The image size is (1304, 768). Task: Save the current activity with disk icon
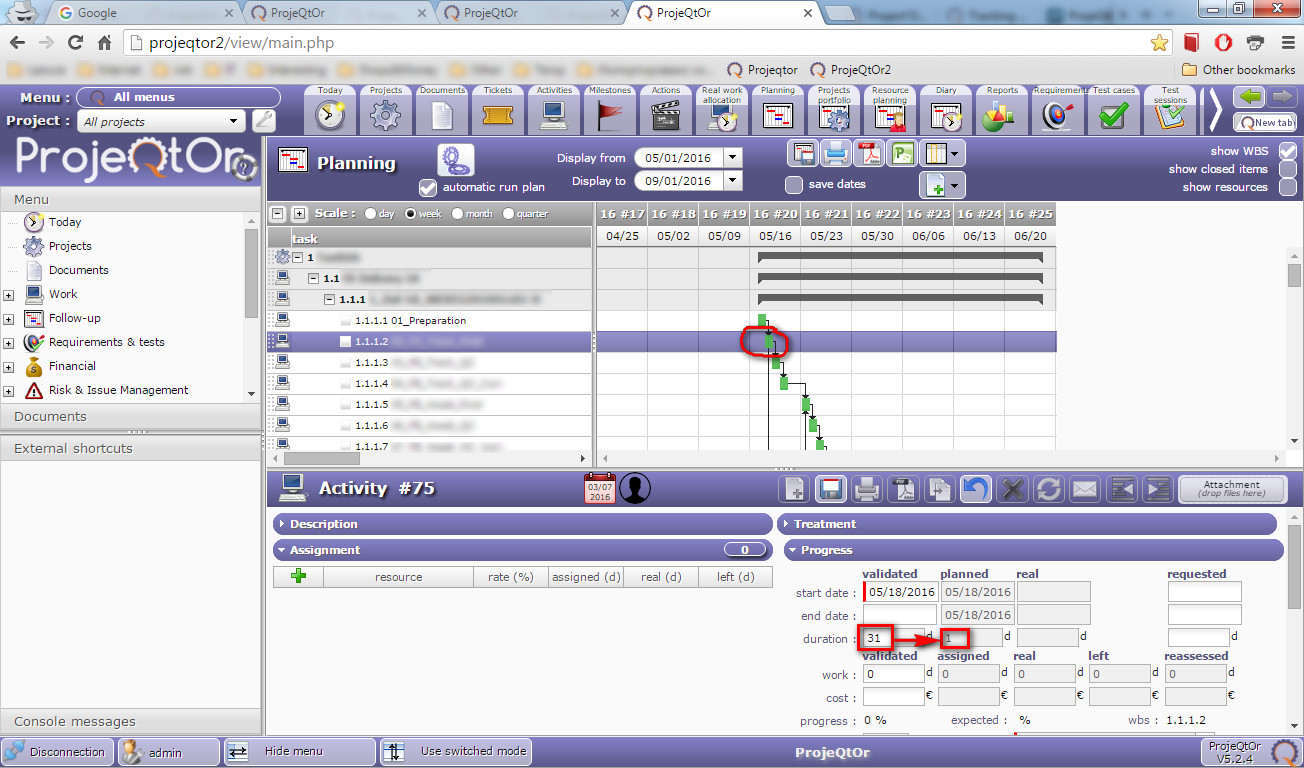(829, 489)
